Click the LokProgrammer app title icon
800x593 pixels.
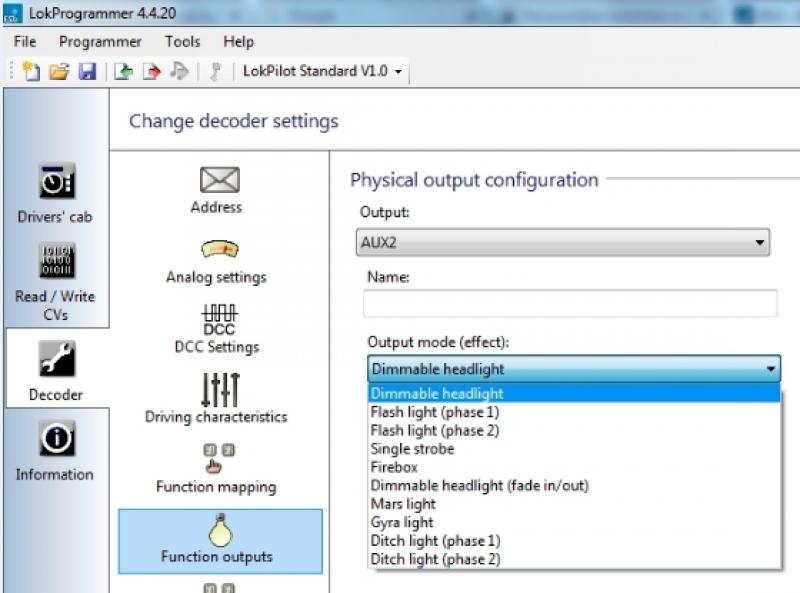12,13
